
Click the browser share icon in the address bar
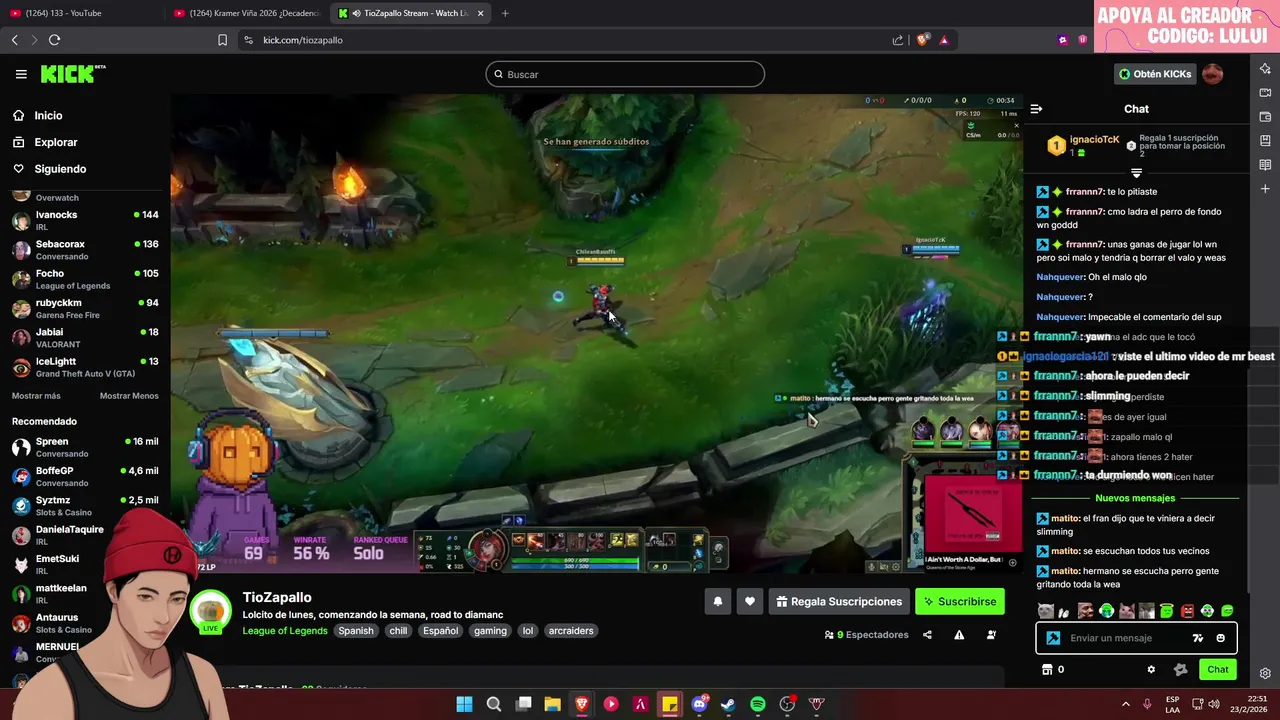click(898, 40)
